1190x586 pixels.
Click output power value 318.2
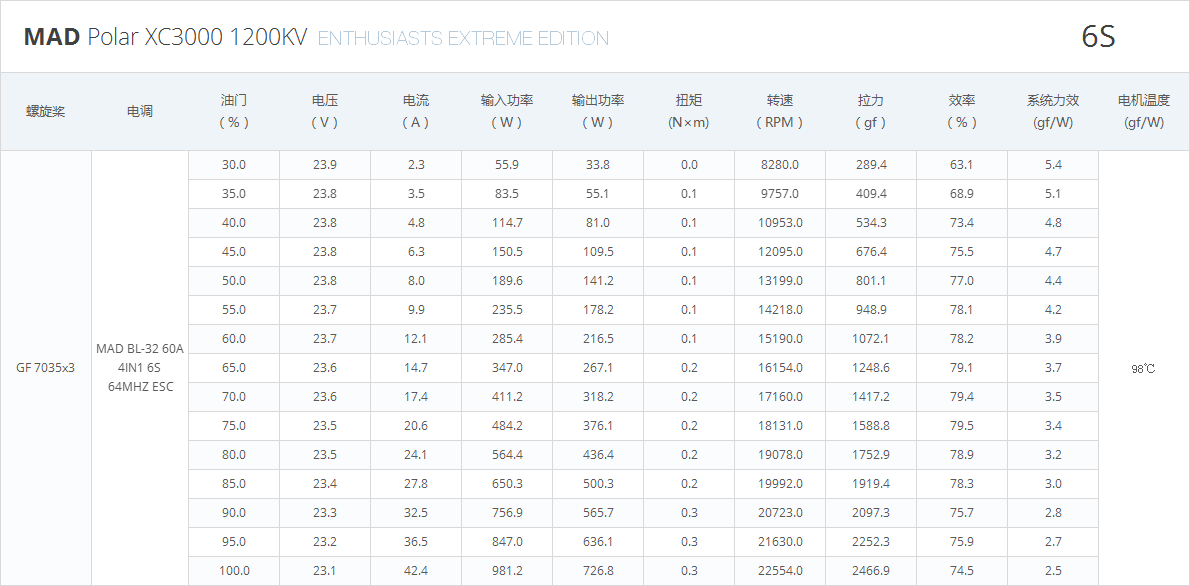point(598,396)
